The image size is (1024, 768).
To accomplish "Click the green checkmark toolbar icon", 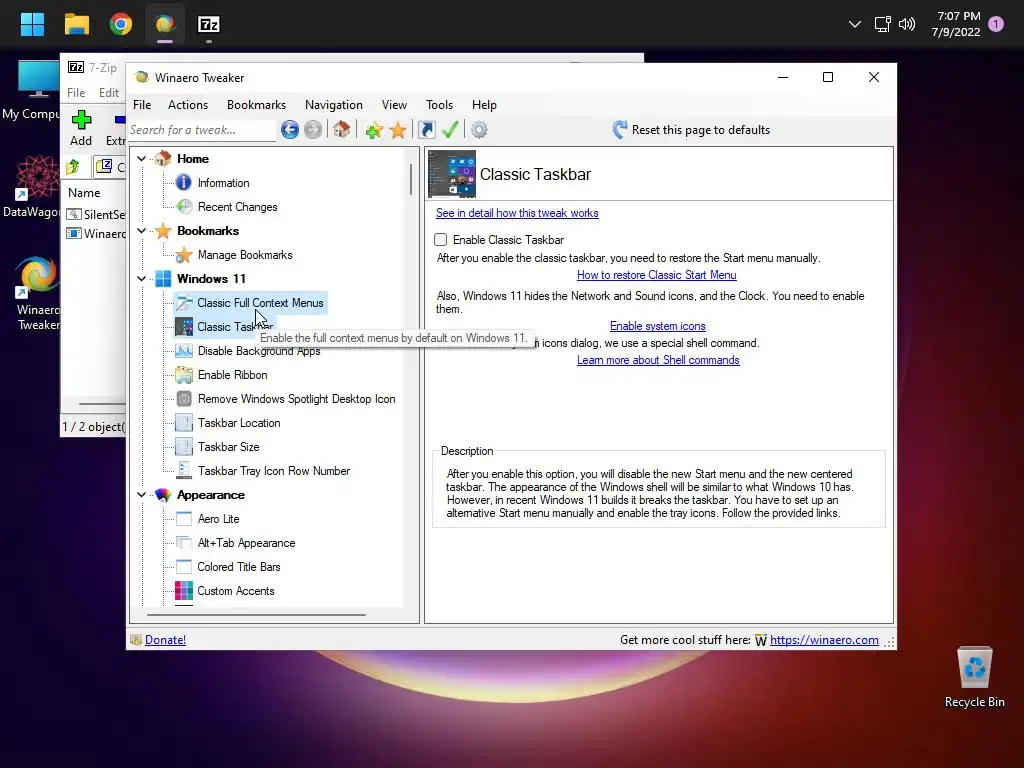I will [x=450, y=129].
